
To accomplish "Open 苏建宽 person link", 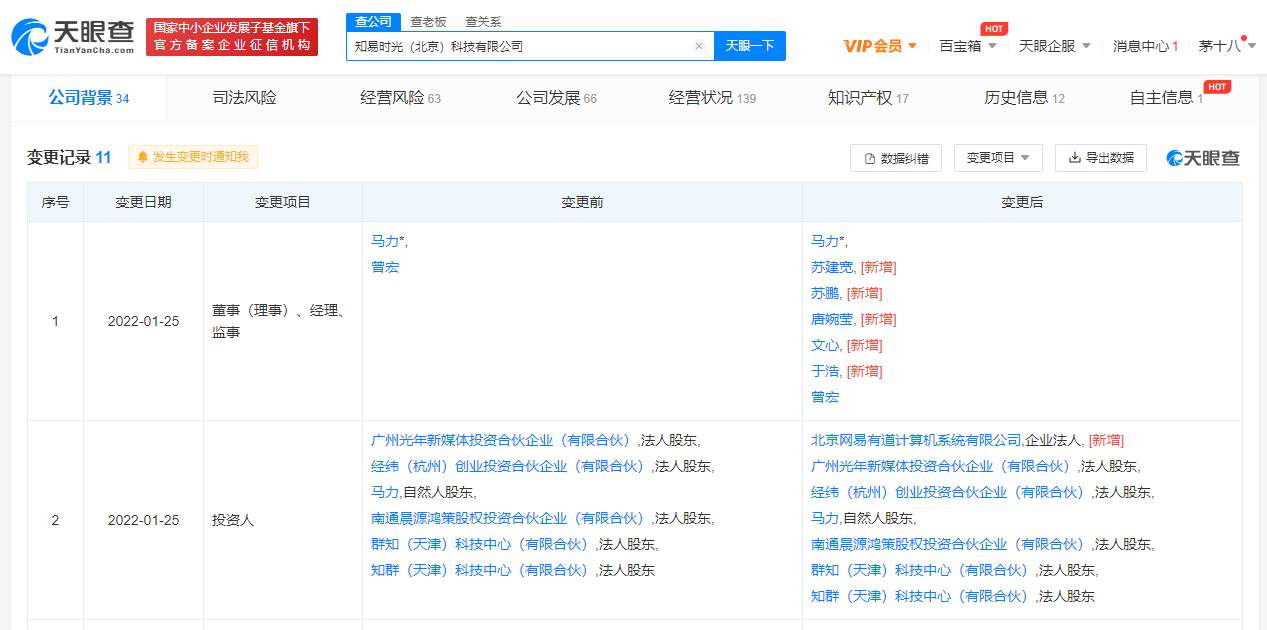I will (832, 267).
